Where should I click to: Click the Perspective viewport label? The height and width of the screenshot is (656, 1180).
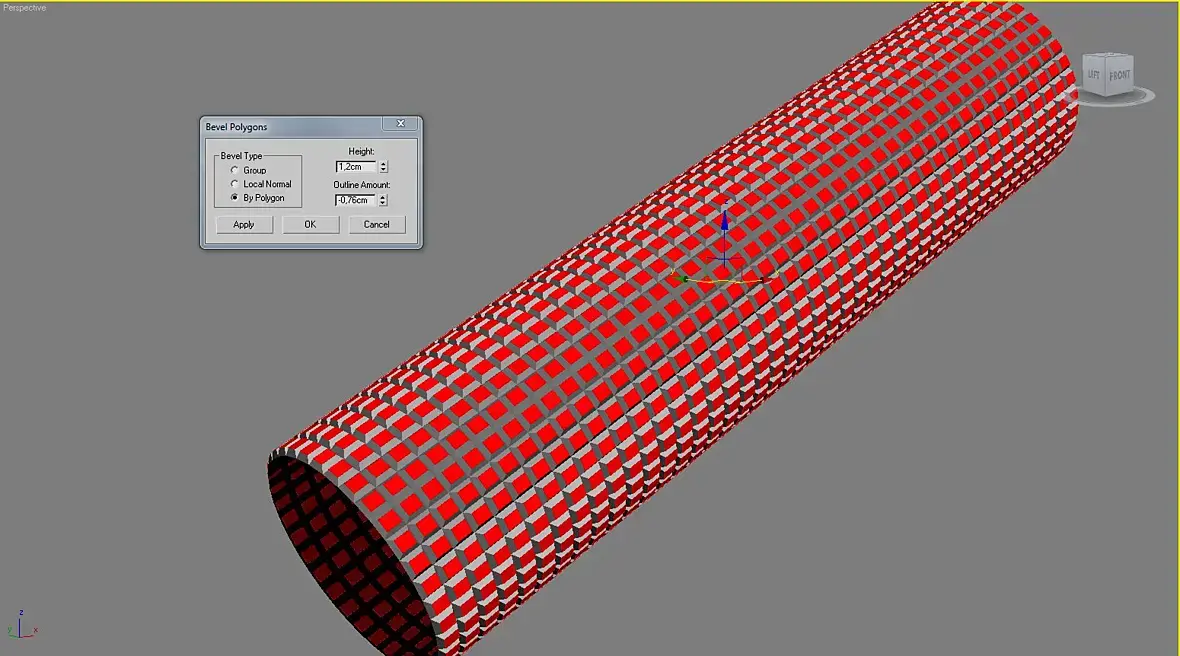[x=24, y=8]
